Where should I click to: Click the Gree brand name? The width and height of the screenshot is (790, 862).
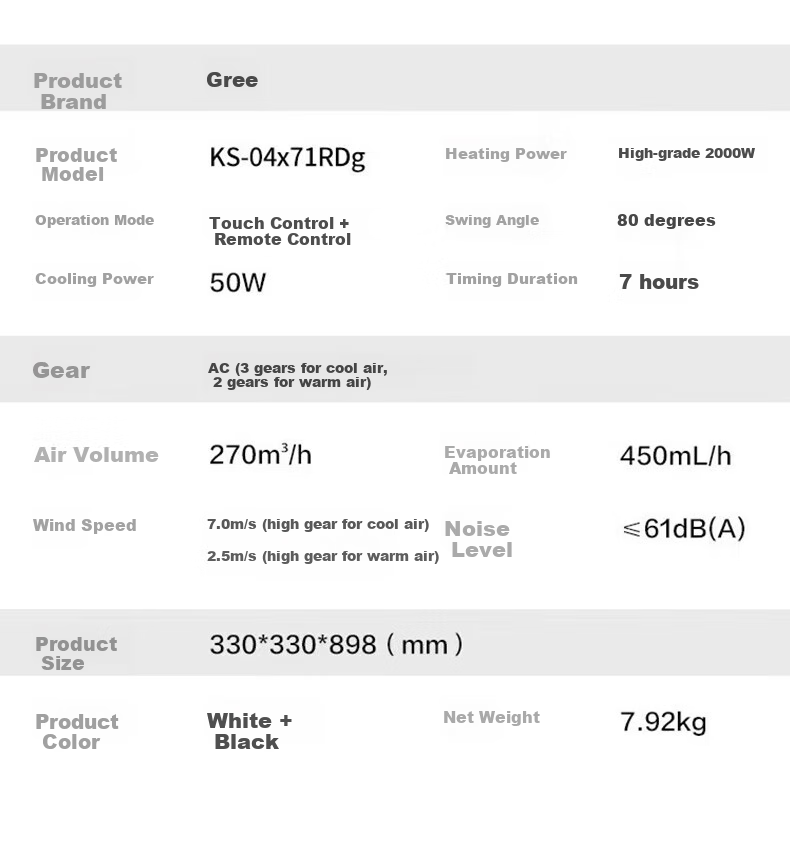click(x=232, y=80)
